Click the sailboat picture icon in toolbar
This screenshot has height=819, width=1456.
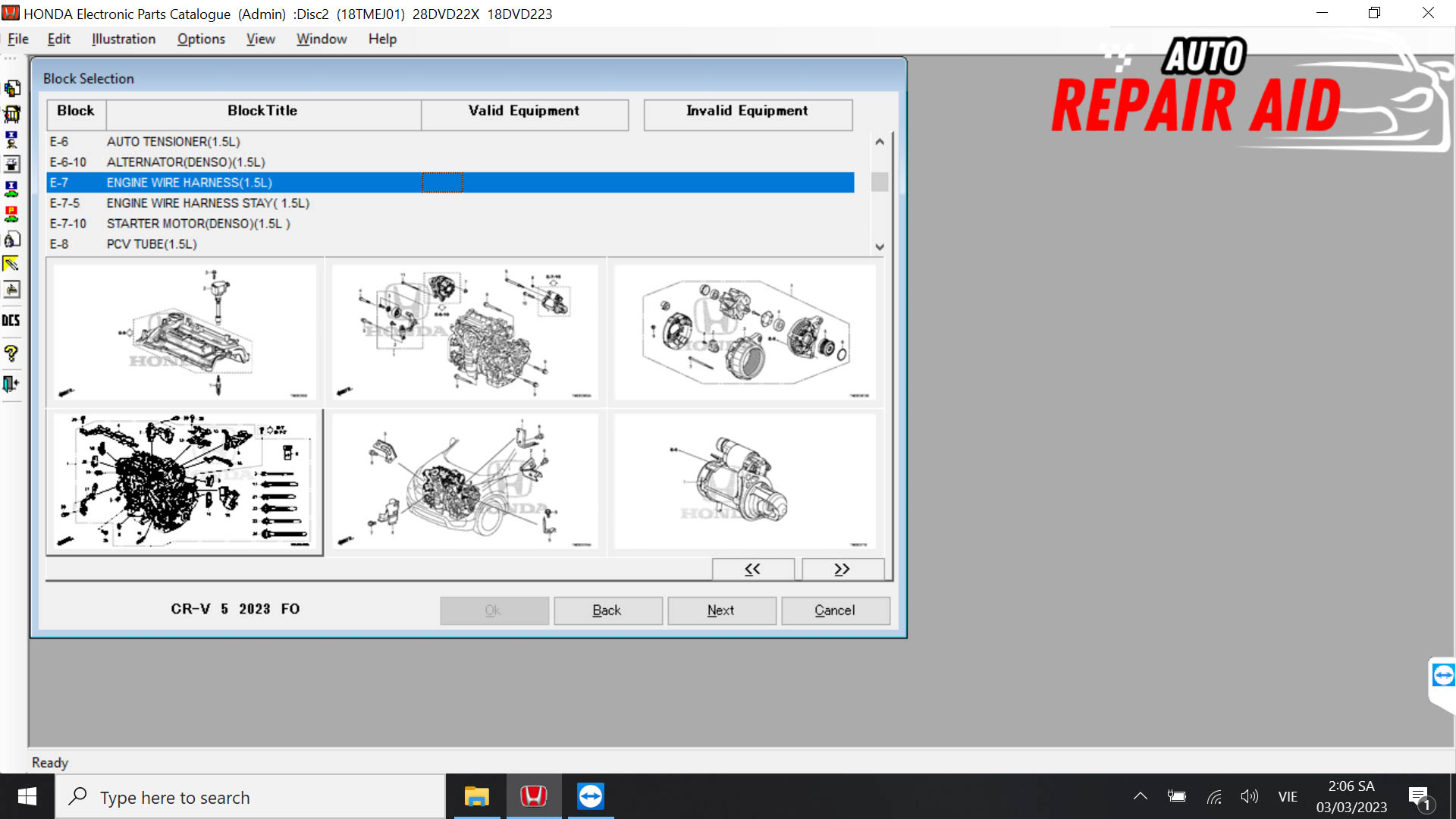12,290
